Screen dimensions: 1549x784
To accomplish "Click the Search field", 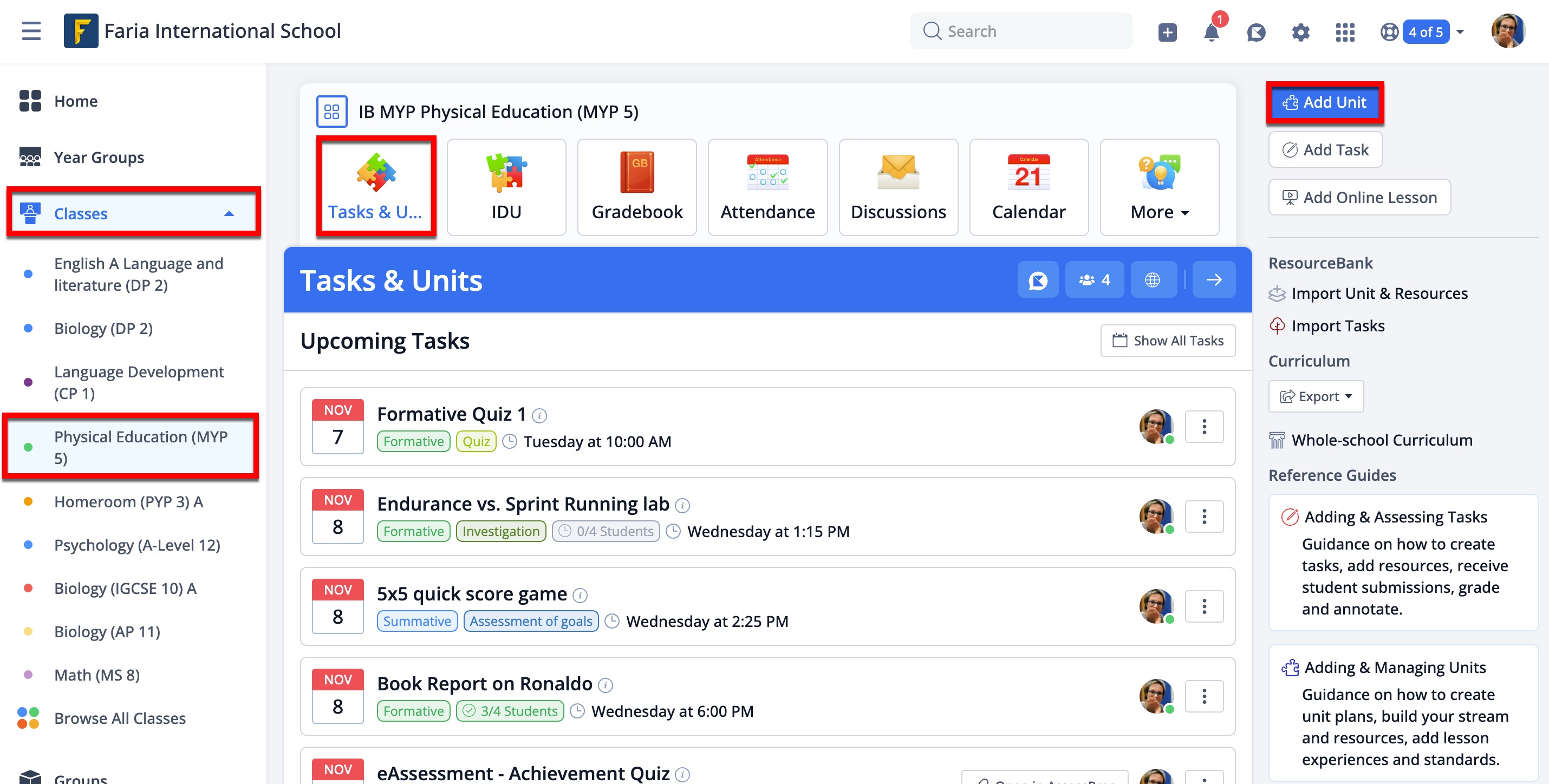I will [x=1021, y=31].
